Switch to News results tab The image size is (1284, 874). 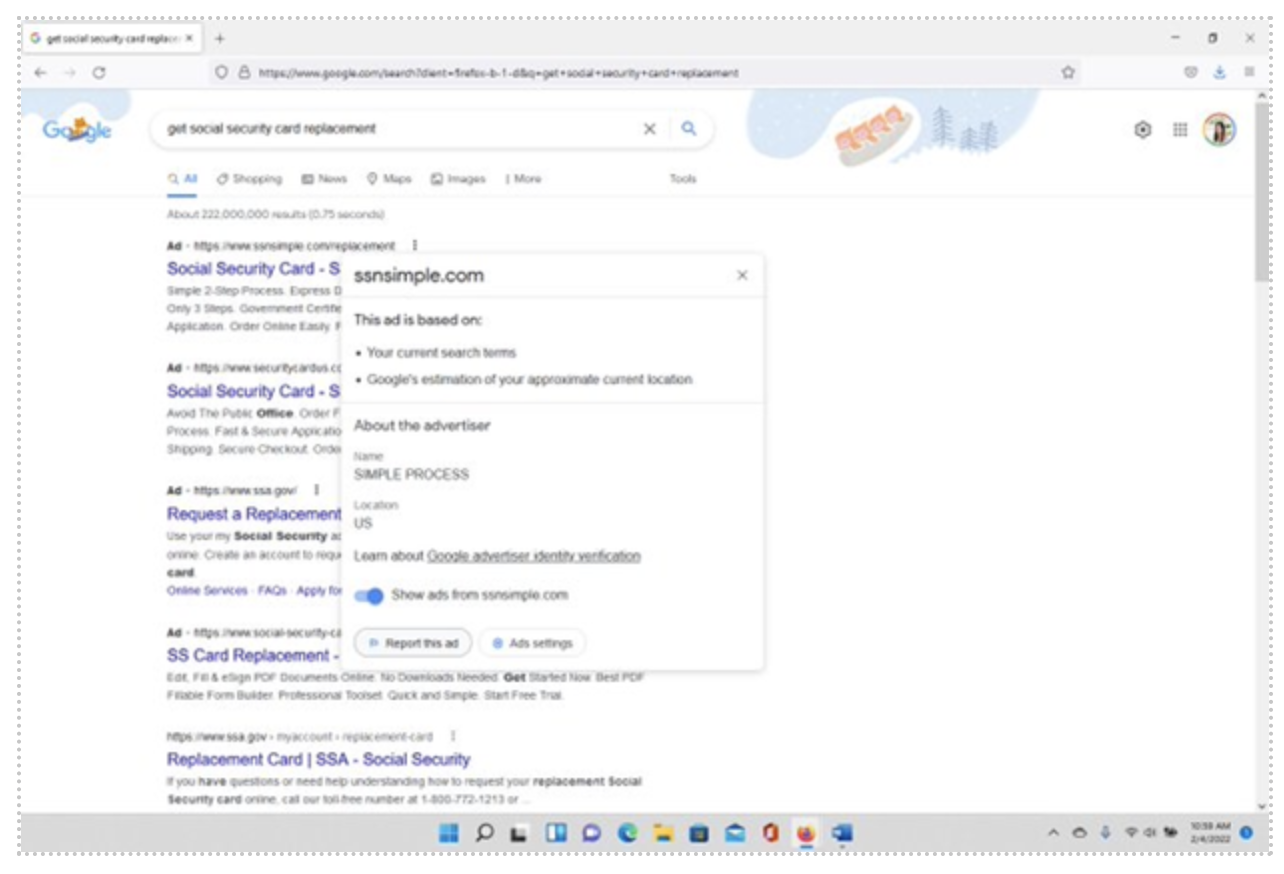coord(324,179)
